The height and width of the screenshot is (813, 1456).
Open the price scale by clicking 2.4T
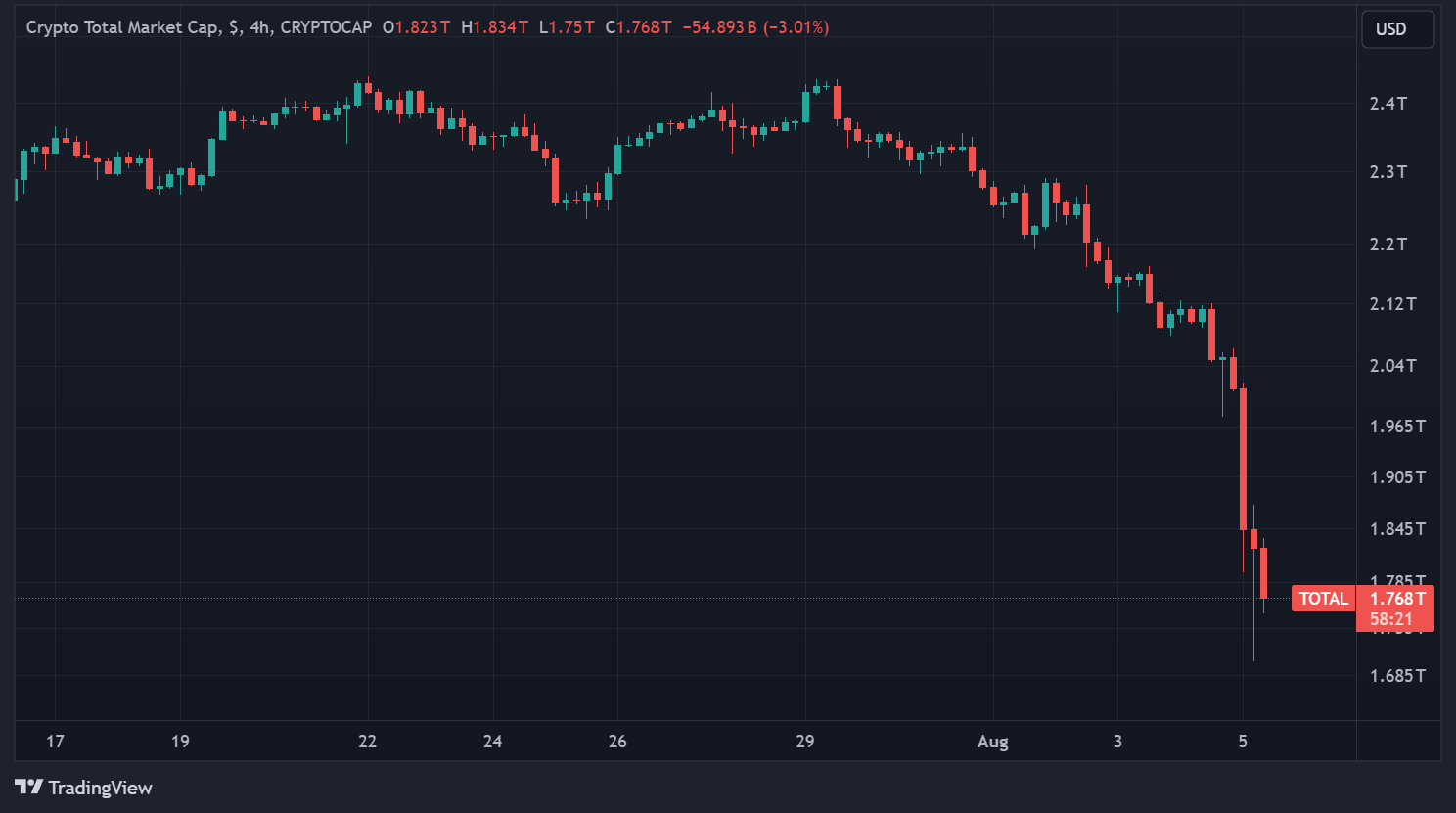1387,103
